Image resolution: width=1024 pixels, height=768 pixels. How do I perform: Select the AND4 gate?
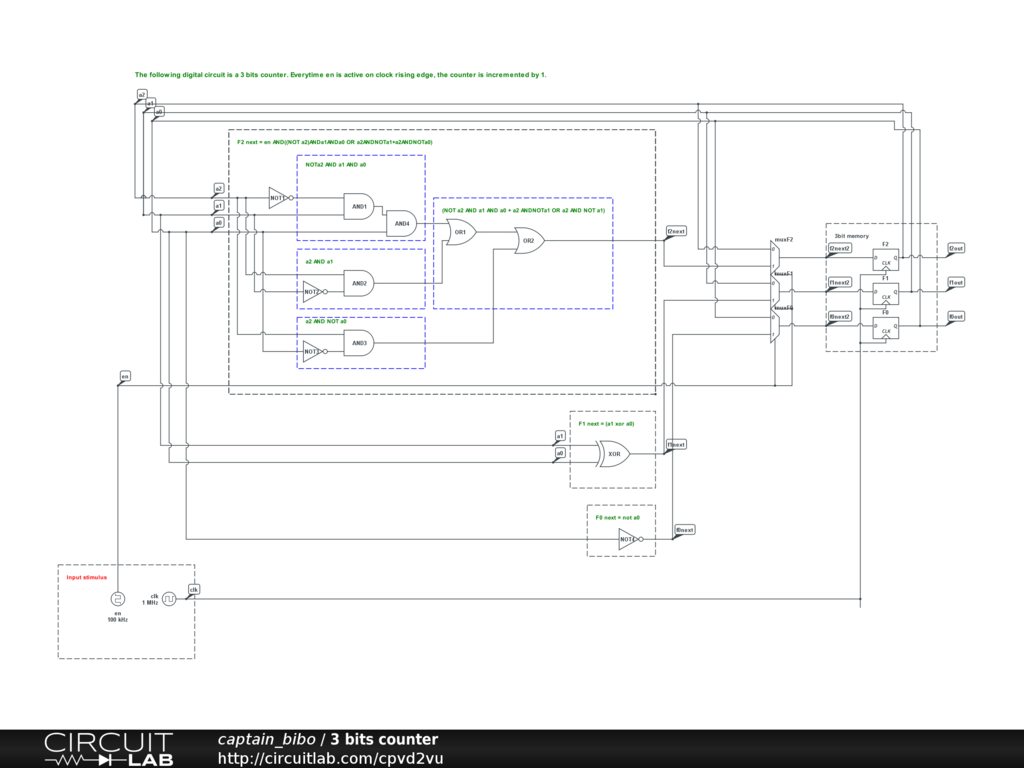click(x=402, y=224)
